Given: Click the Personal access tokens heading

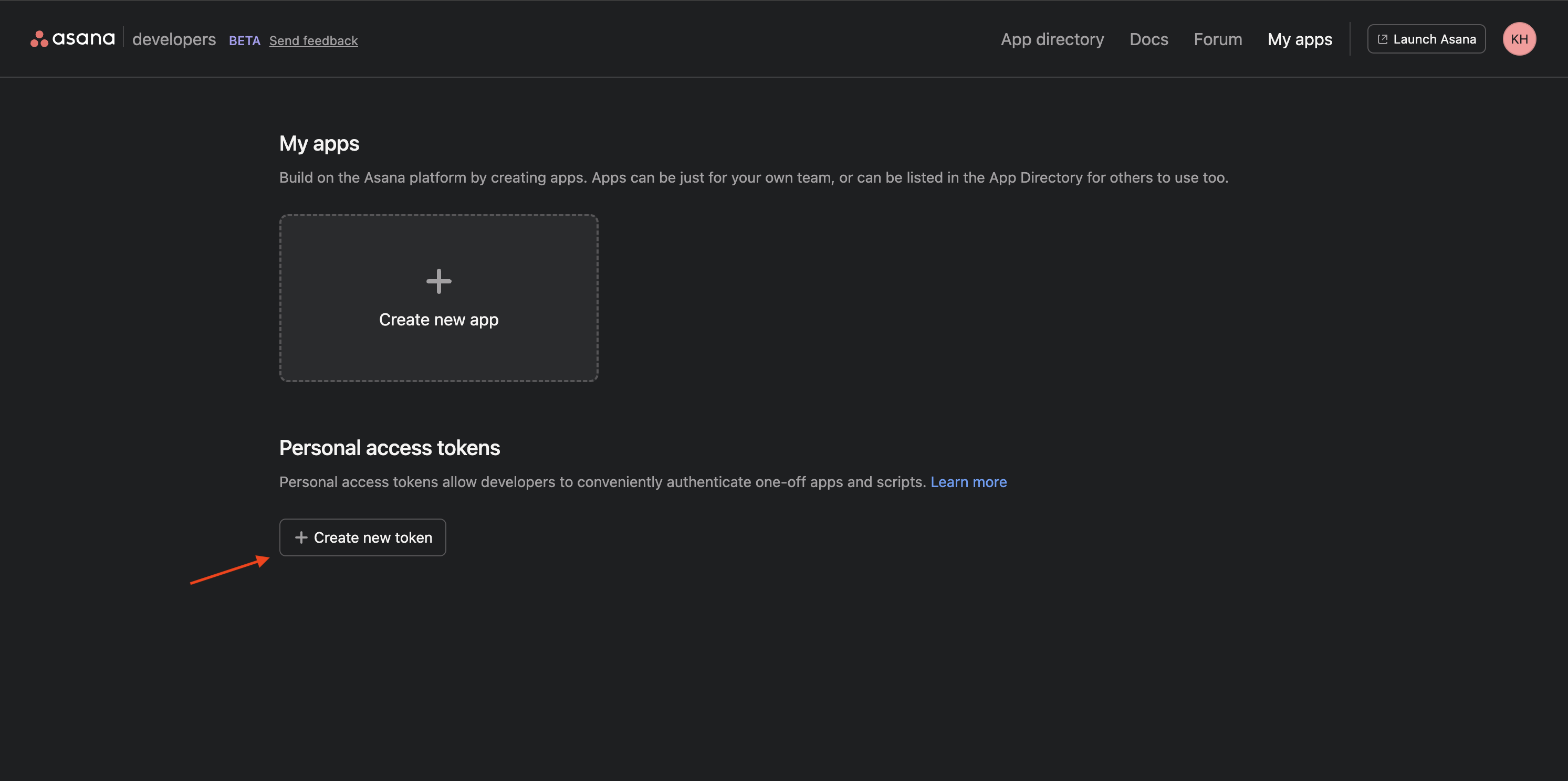Looking at the screenshot, I should (390, 448).
